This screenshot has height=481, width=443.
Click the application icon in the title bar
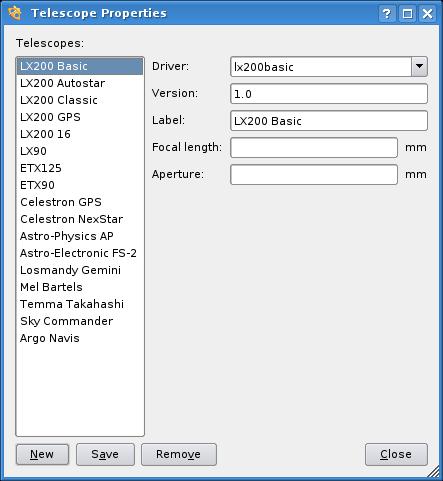15,13
